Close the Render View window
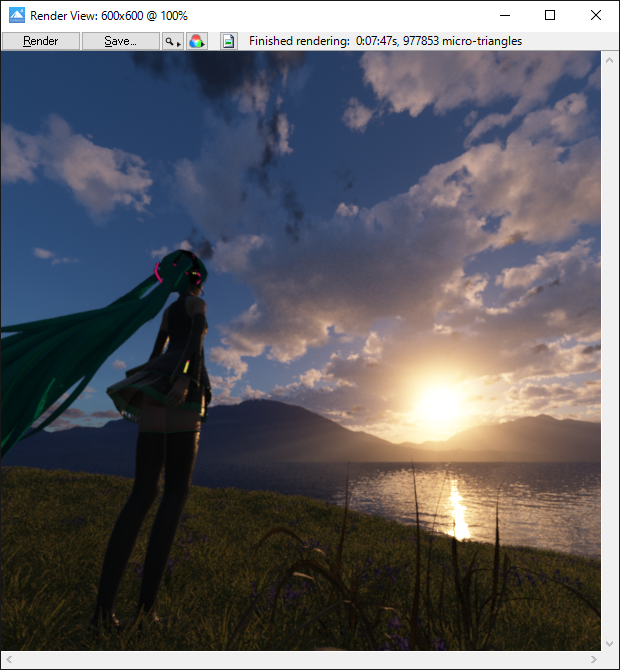Viewport: 620px width, 670px height. point(596,15)
